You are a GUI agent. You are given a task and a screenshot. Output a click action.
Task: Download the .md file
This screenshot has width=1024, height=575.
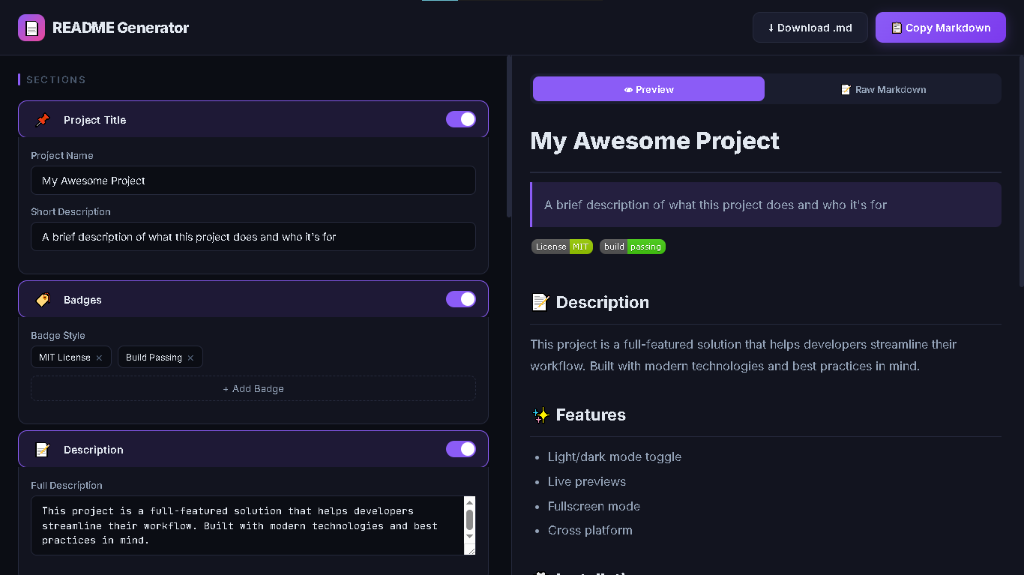(x=810, y=27)
